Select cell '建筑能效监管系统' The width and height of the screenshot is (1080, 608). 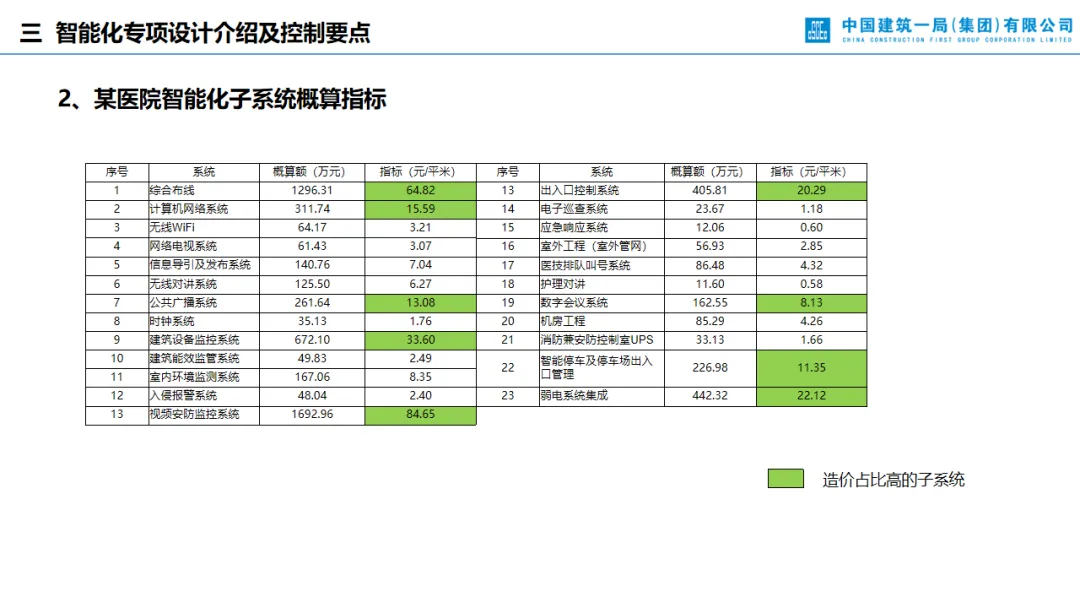click(x=204, y=359)
